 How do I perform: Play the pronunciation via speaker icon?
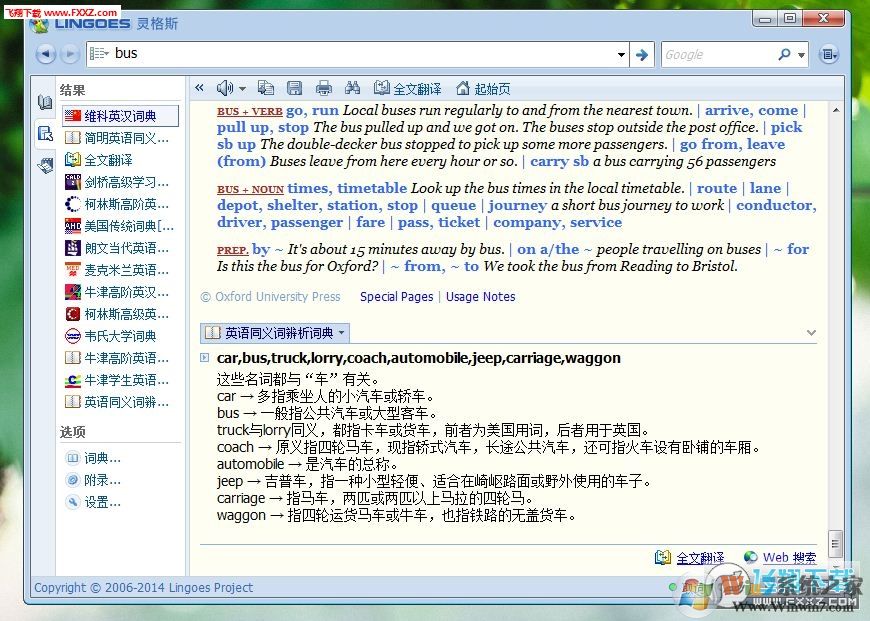(224, 88)
